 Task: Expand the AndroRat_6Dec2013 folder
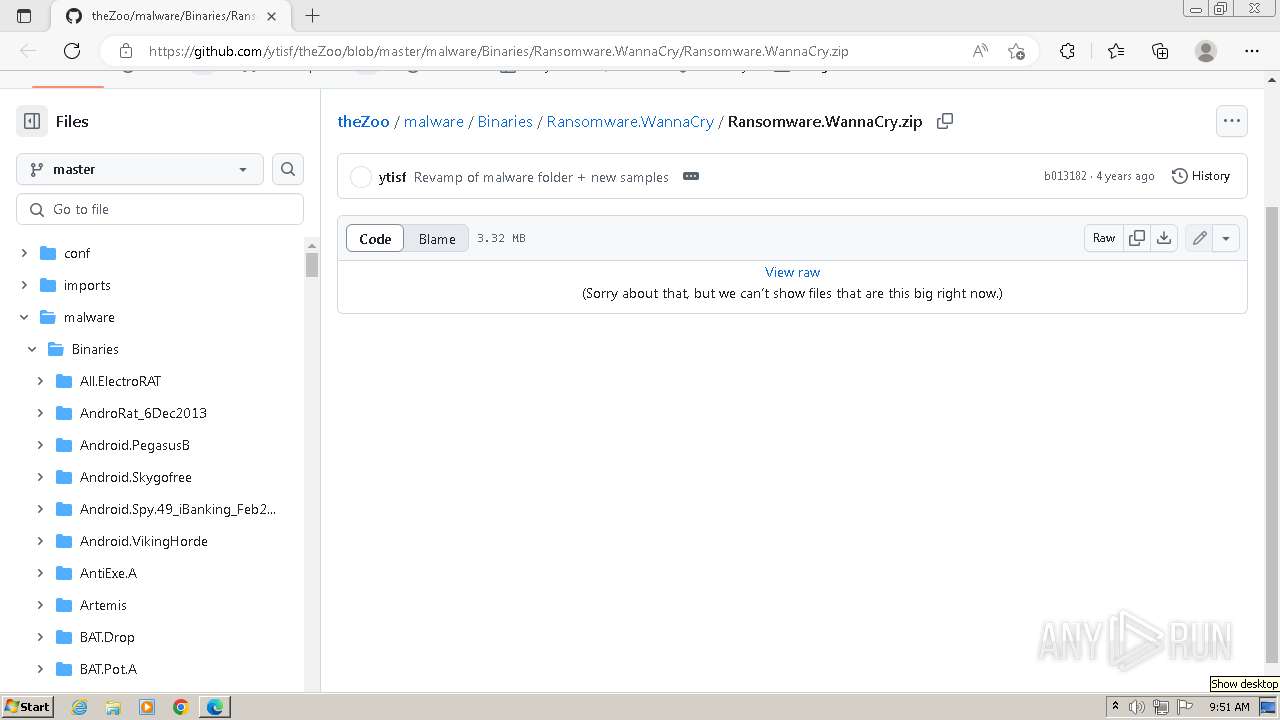click(40, 413)
